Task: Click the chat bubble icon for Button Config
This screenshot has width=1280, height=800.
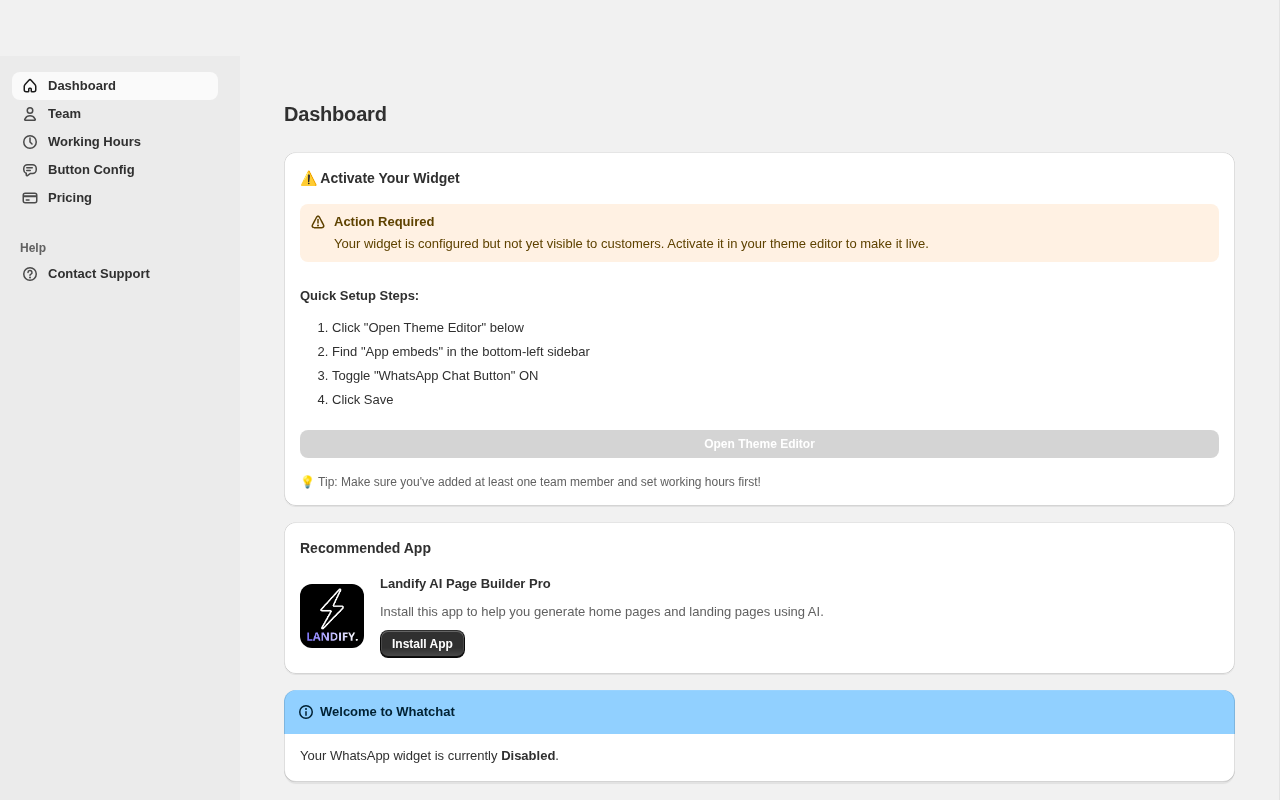Action: click(x=30, y=170)
